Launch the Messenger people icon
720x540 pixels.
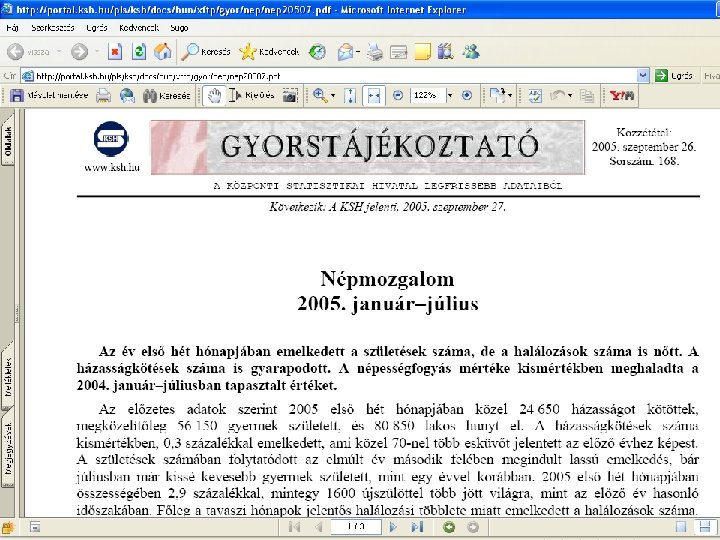pos(471,51)
